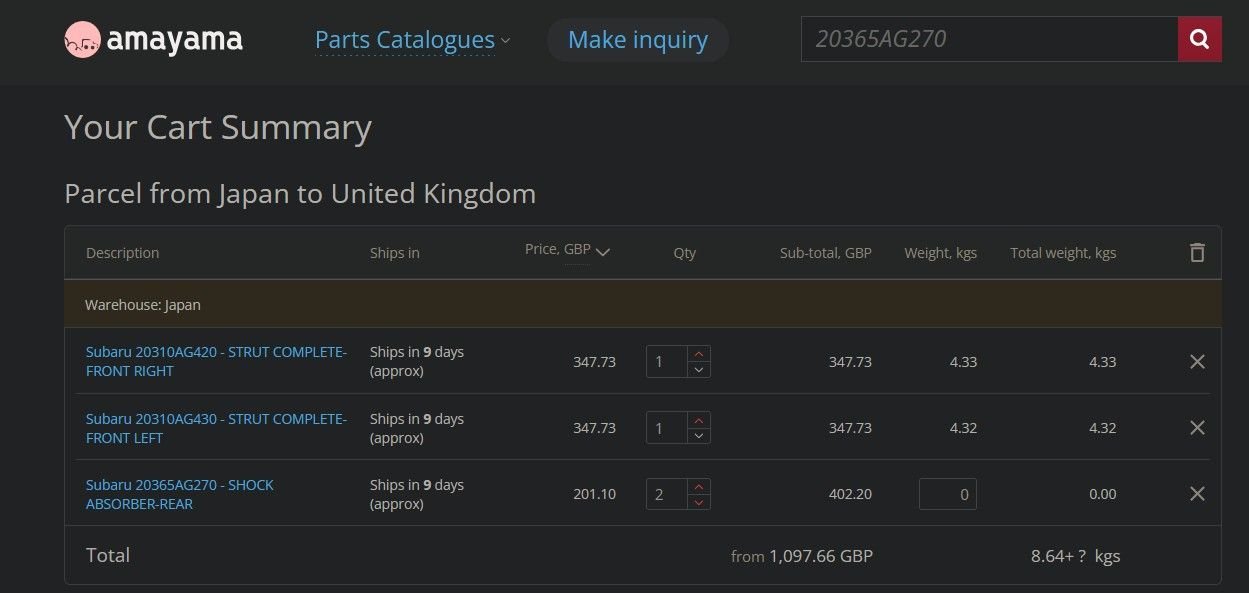
Task: Remove the 20365AG270 rear shock absorber
Action: [x=1197, y=494]
